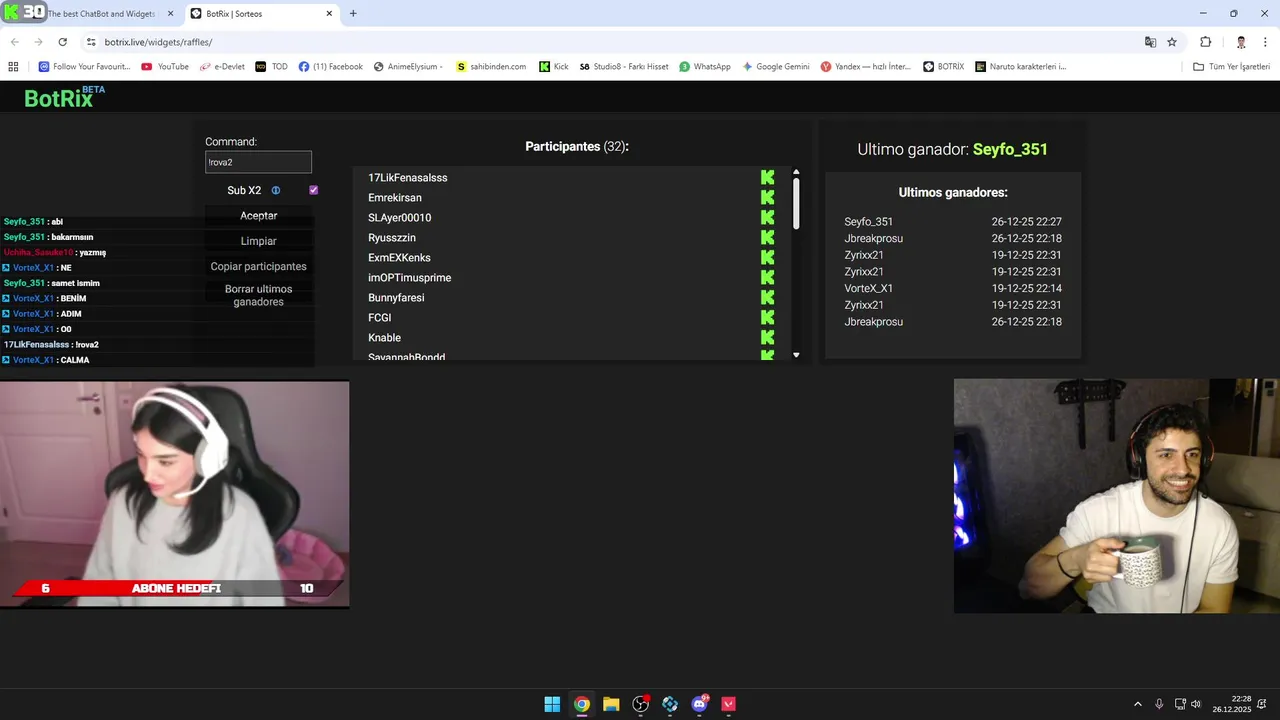1280x720 pixels.
Task: Select participant Bunnyfaresi
Action: pyautogui.click(x=396, y=297)
